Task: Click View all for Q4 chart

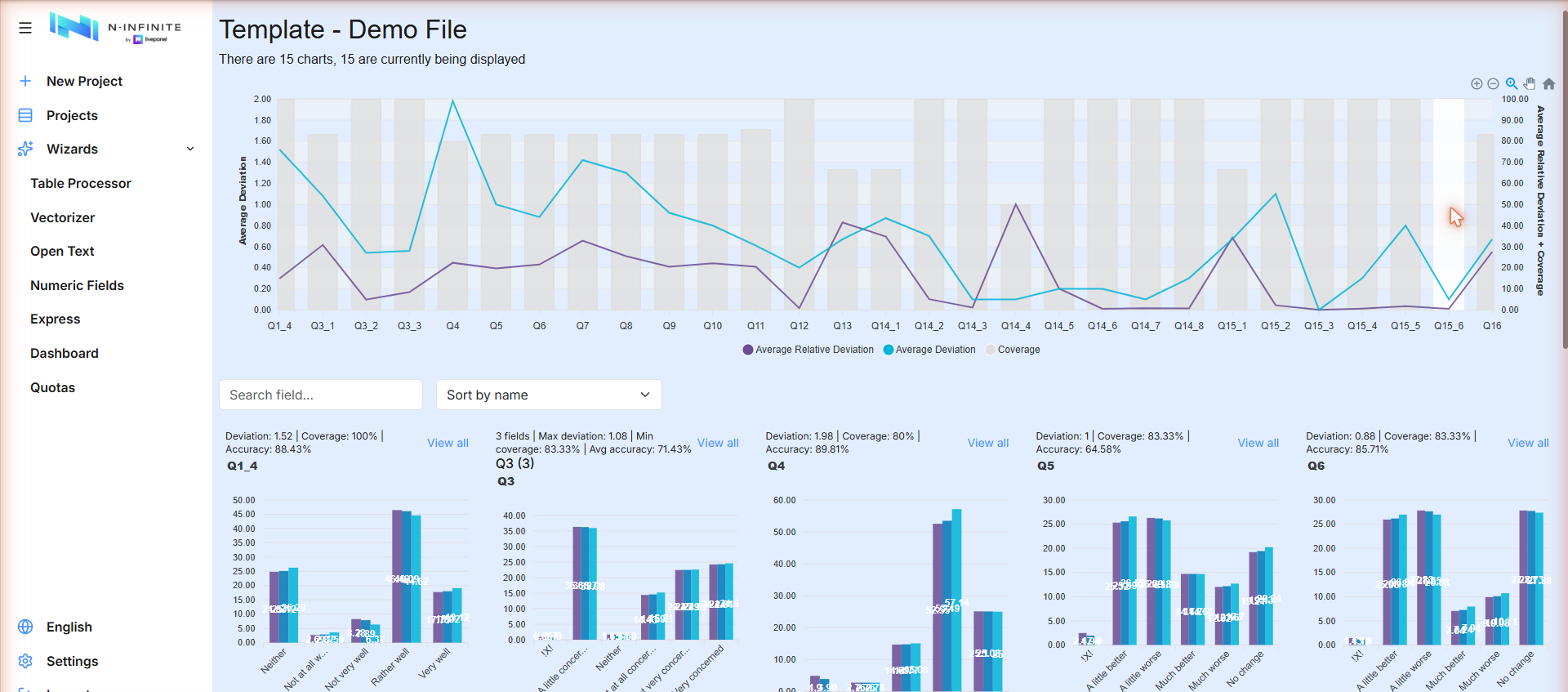Action: (988, 443)
